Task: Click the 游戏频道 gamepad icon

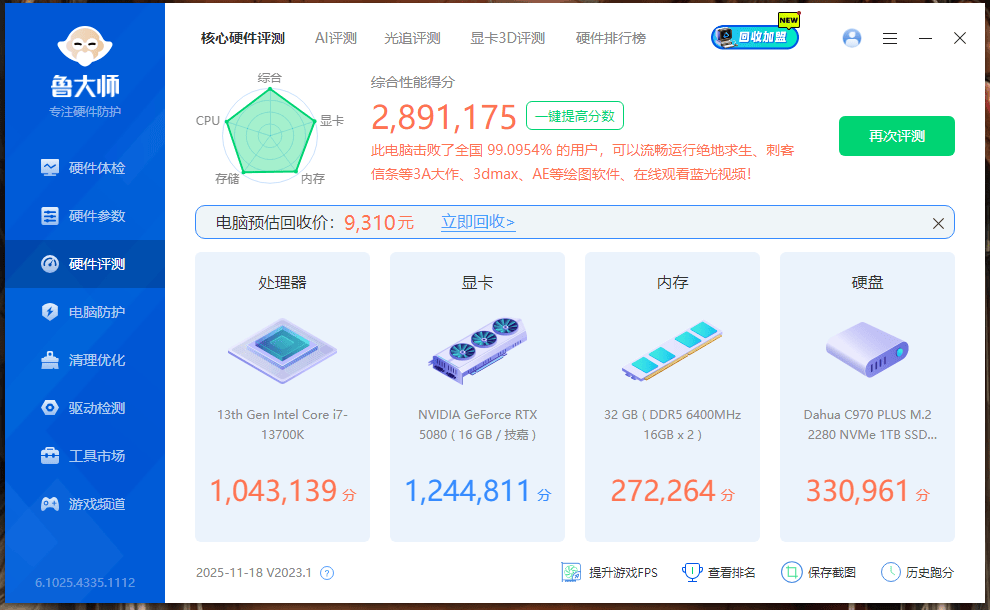Action: tap(50, 504)
